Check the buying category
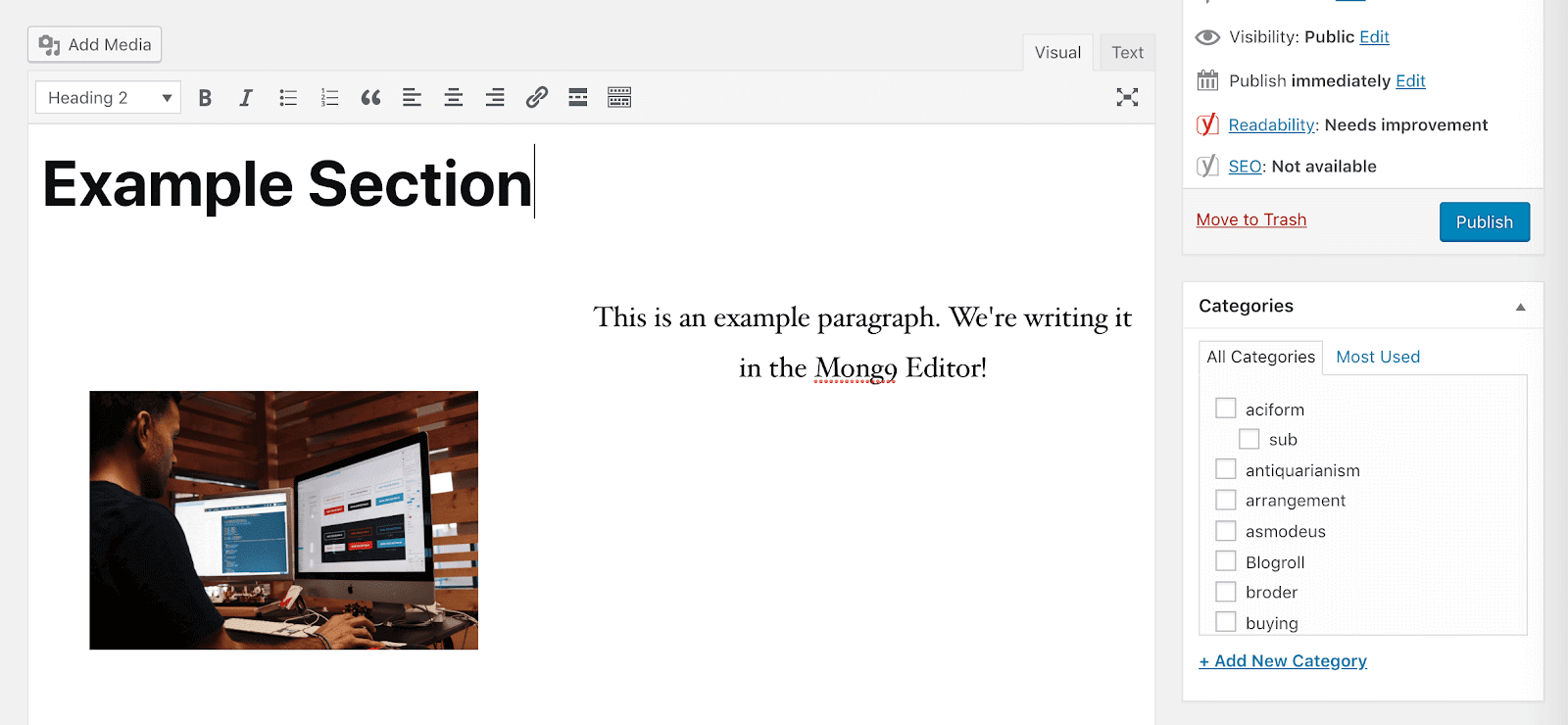Viewport: 1568px width, 725px height. (x=1226, y=622)
